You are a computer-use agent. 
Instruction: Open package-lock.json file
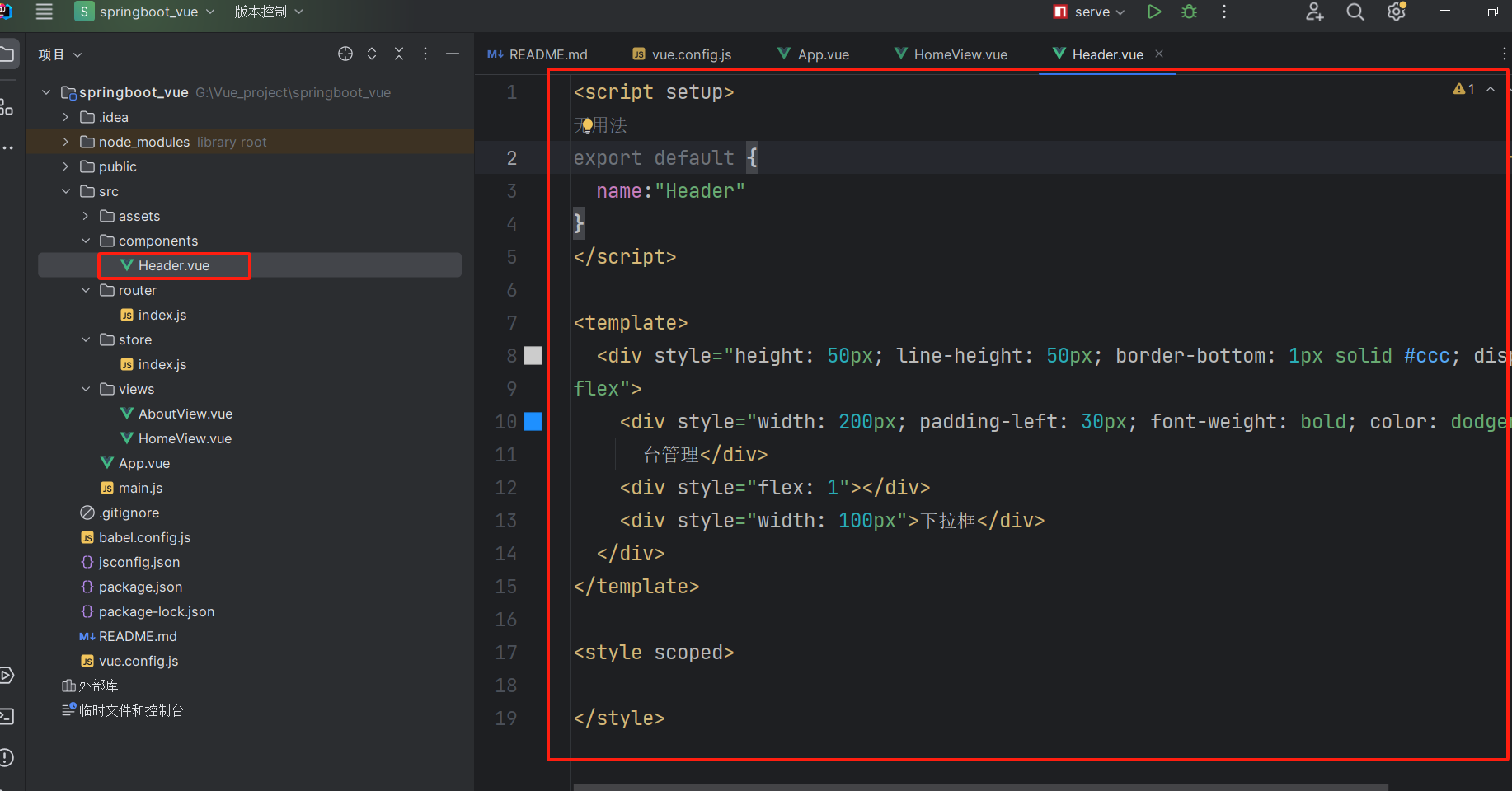(x=148, y=611)
